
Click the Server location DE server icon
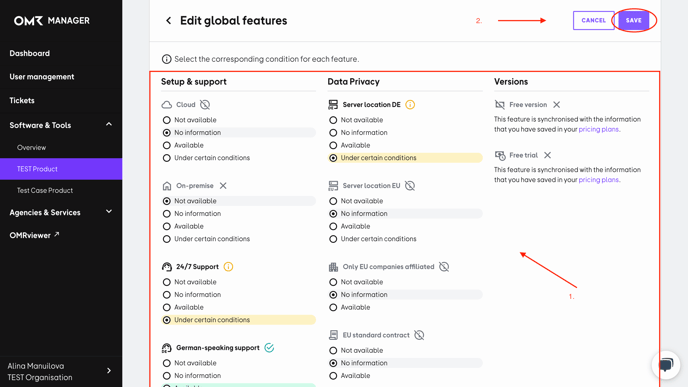[x=333, y=105]
